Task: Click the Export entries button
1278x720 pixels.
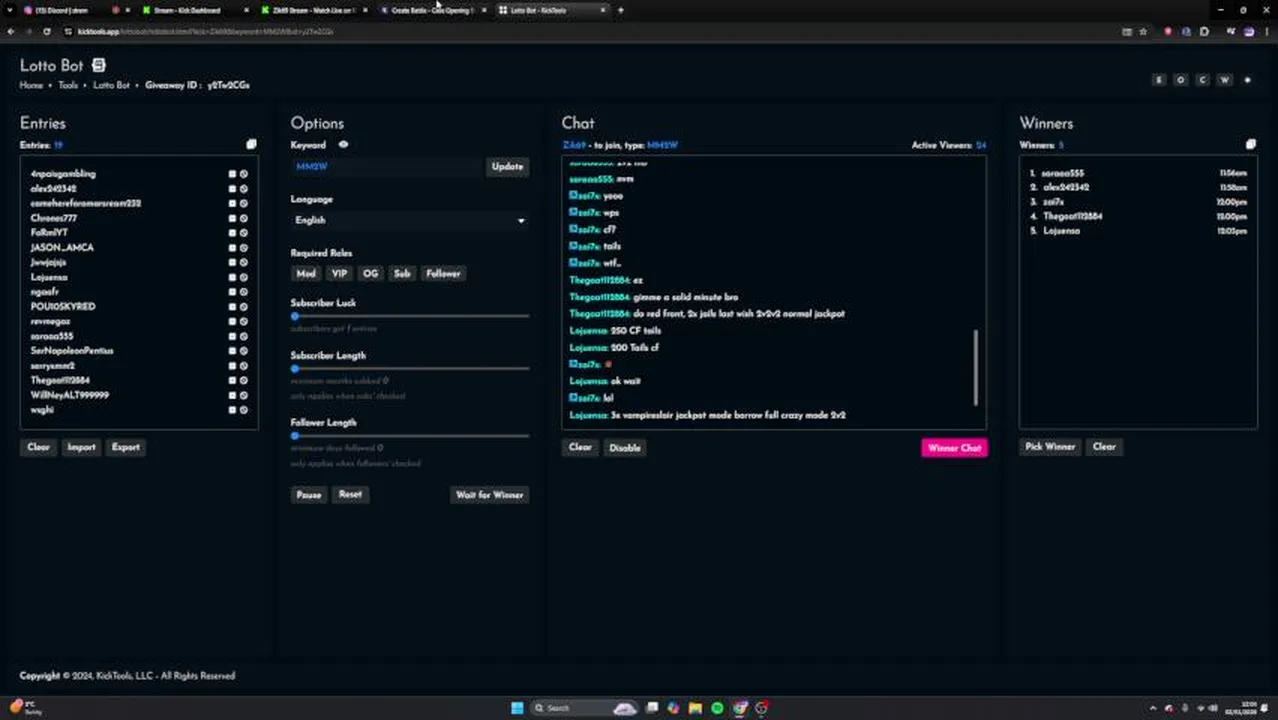Action: point(126,447)
